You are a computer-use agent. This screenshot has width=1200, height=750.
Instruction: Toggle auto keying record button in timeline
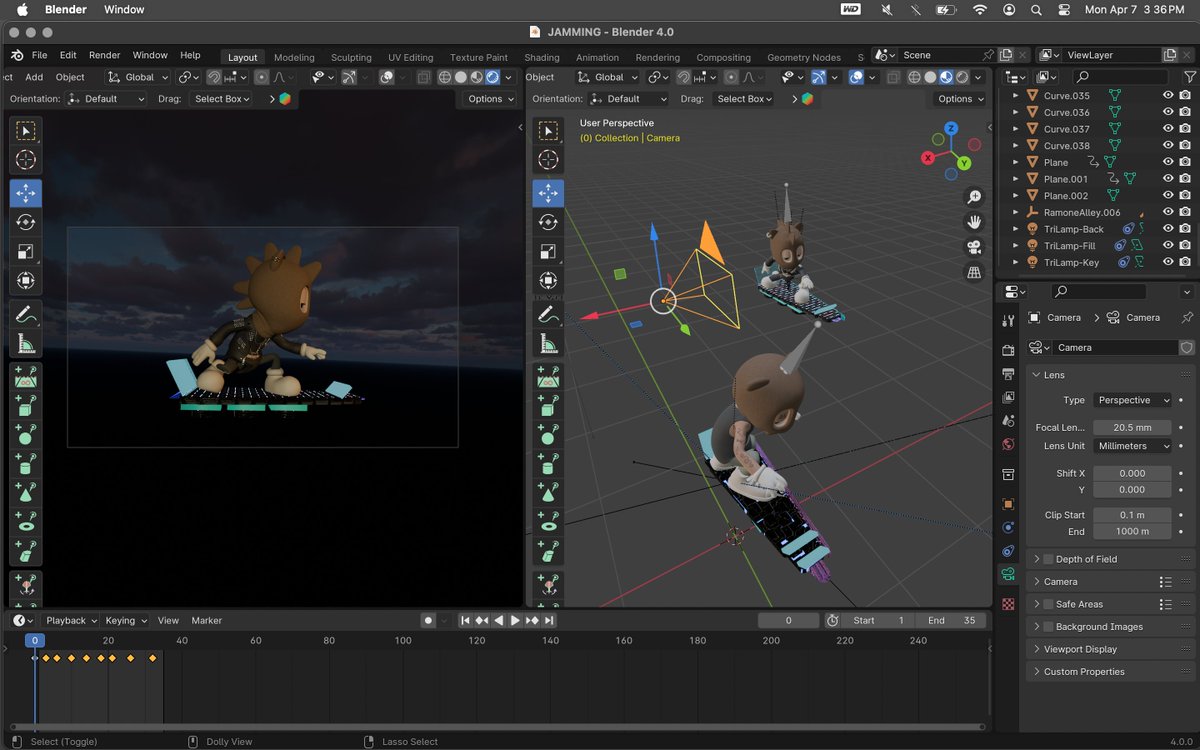coord(428,620)
